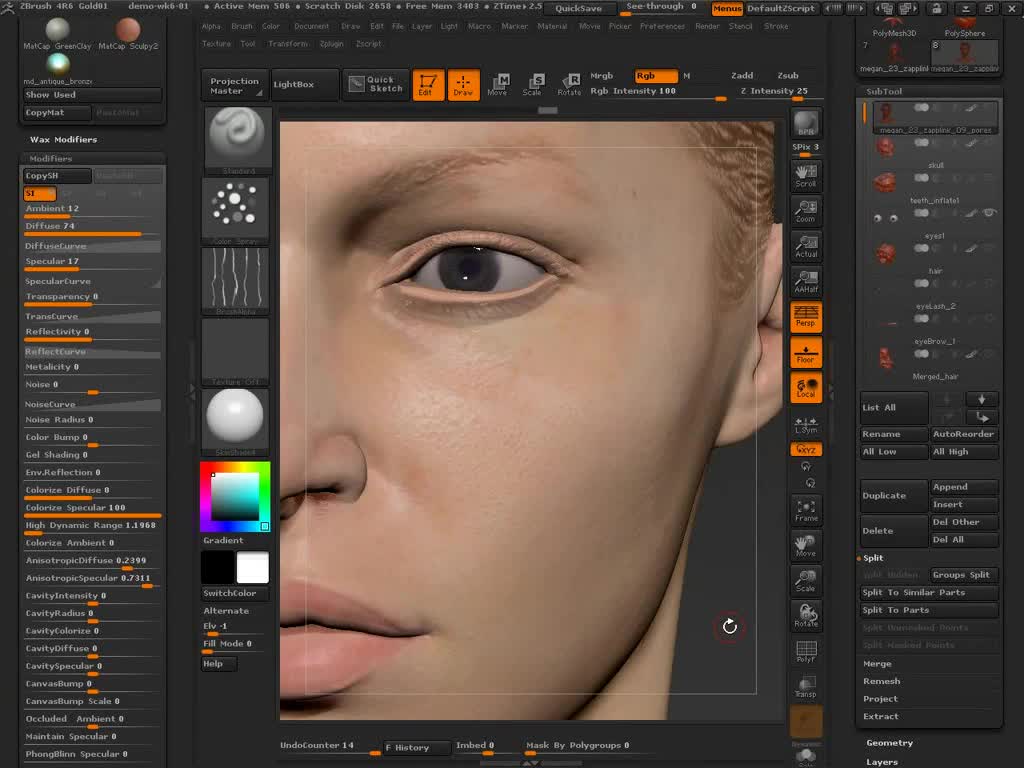Toggle Edit mode button
1024x768 pixels.
pos(428,85)
